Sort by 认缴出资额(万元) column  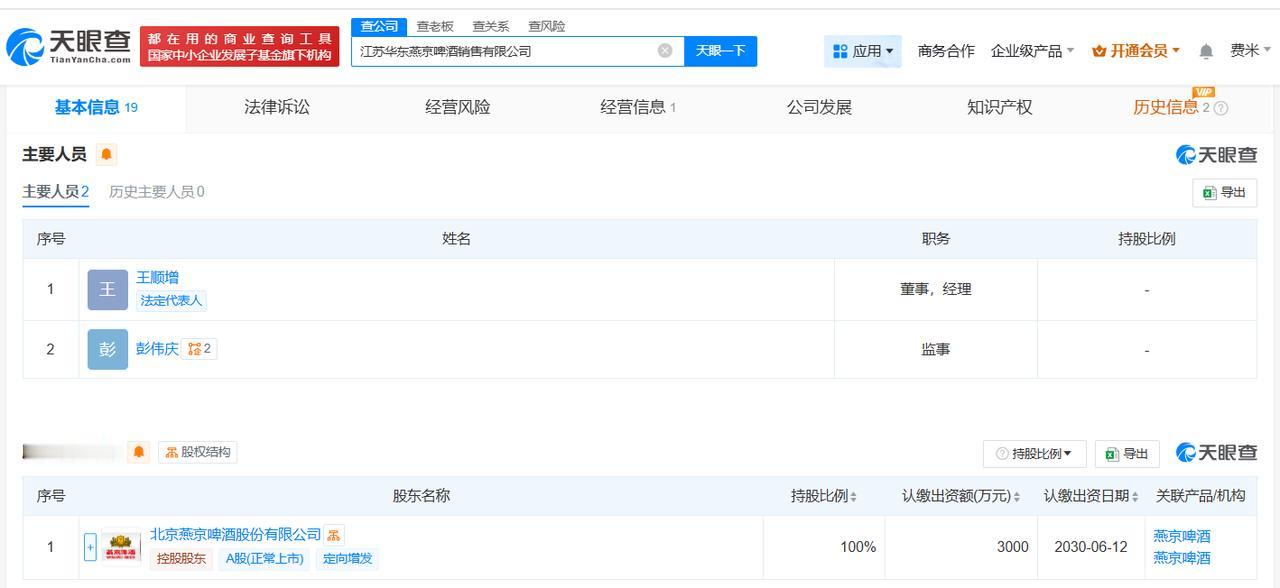[961, 496]
